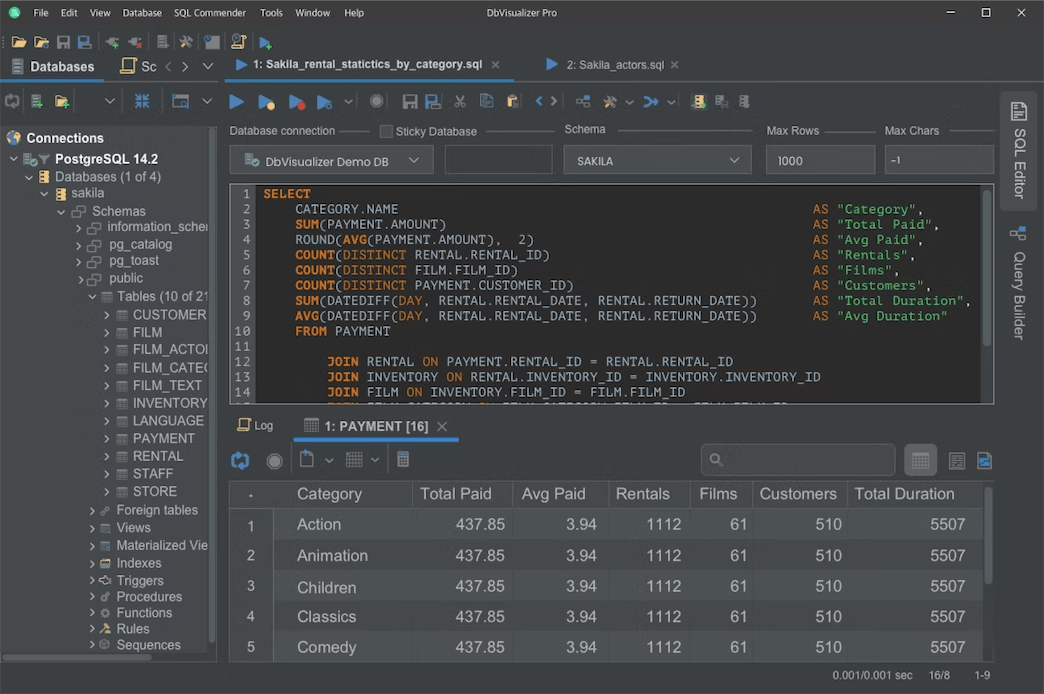This screenshot has height=694, width=1044.
Task: Click the reload result grid icon
Action: (240, 460)
